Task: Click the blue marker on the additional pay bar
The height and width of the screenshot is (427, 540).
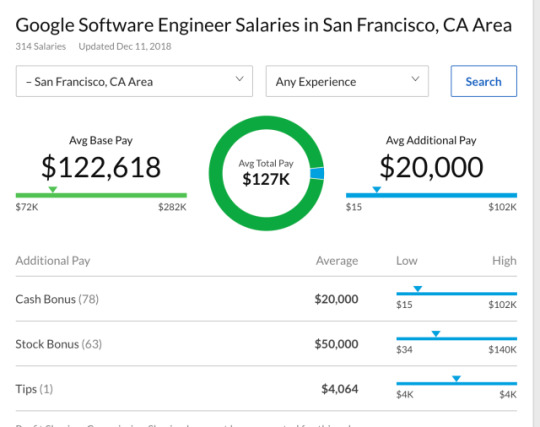Action: [x=377, y=189]
